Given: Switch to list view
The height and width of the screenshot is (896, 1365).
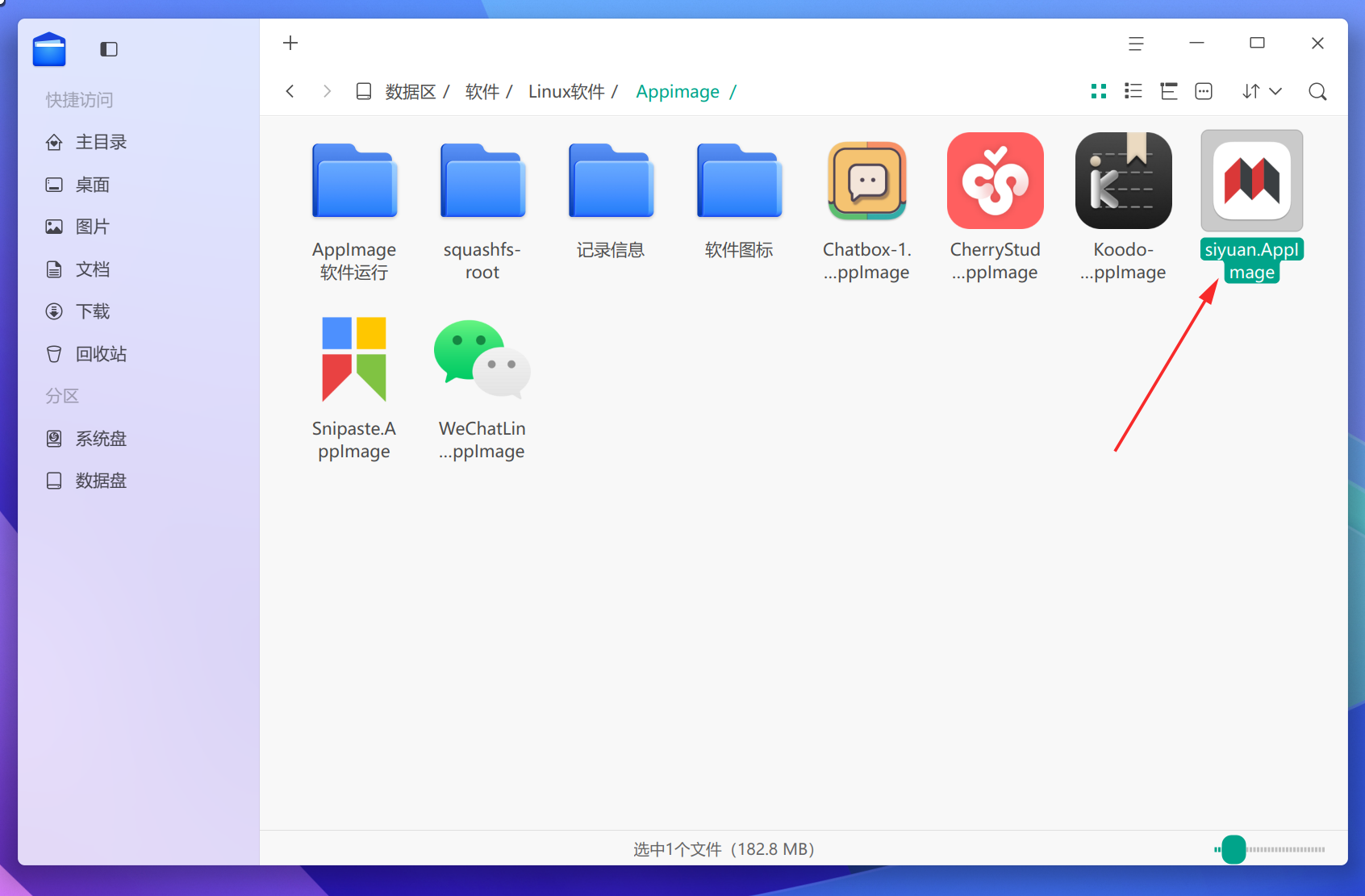Looking at the screenshot, I should [x=1133, y=91].
